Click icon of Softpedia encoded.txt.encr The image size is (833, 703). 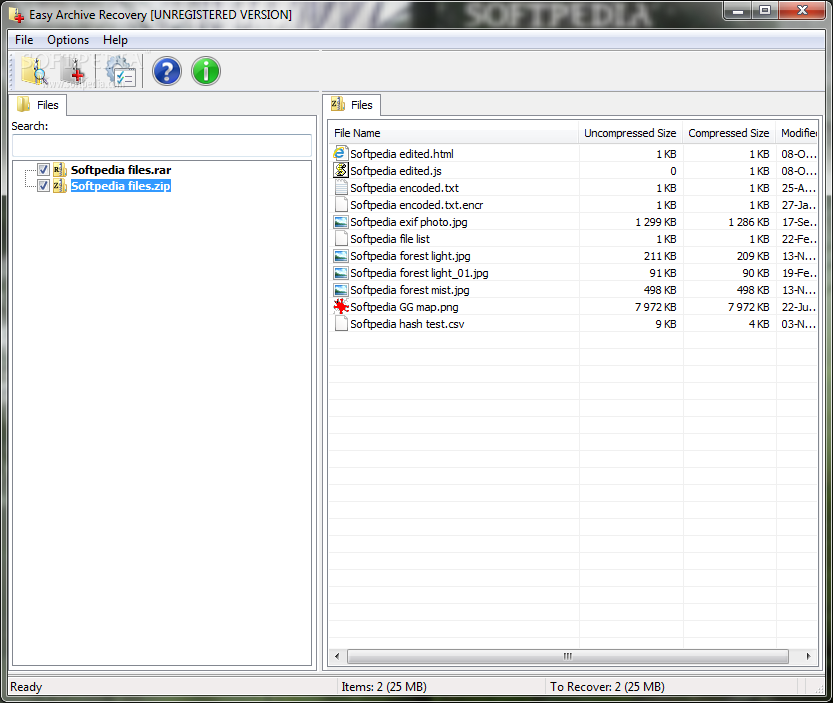341,205
